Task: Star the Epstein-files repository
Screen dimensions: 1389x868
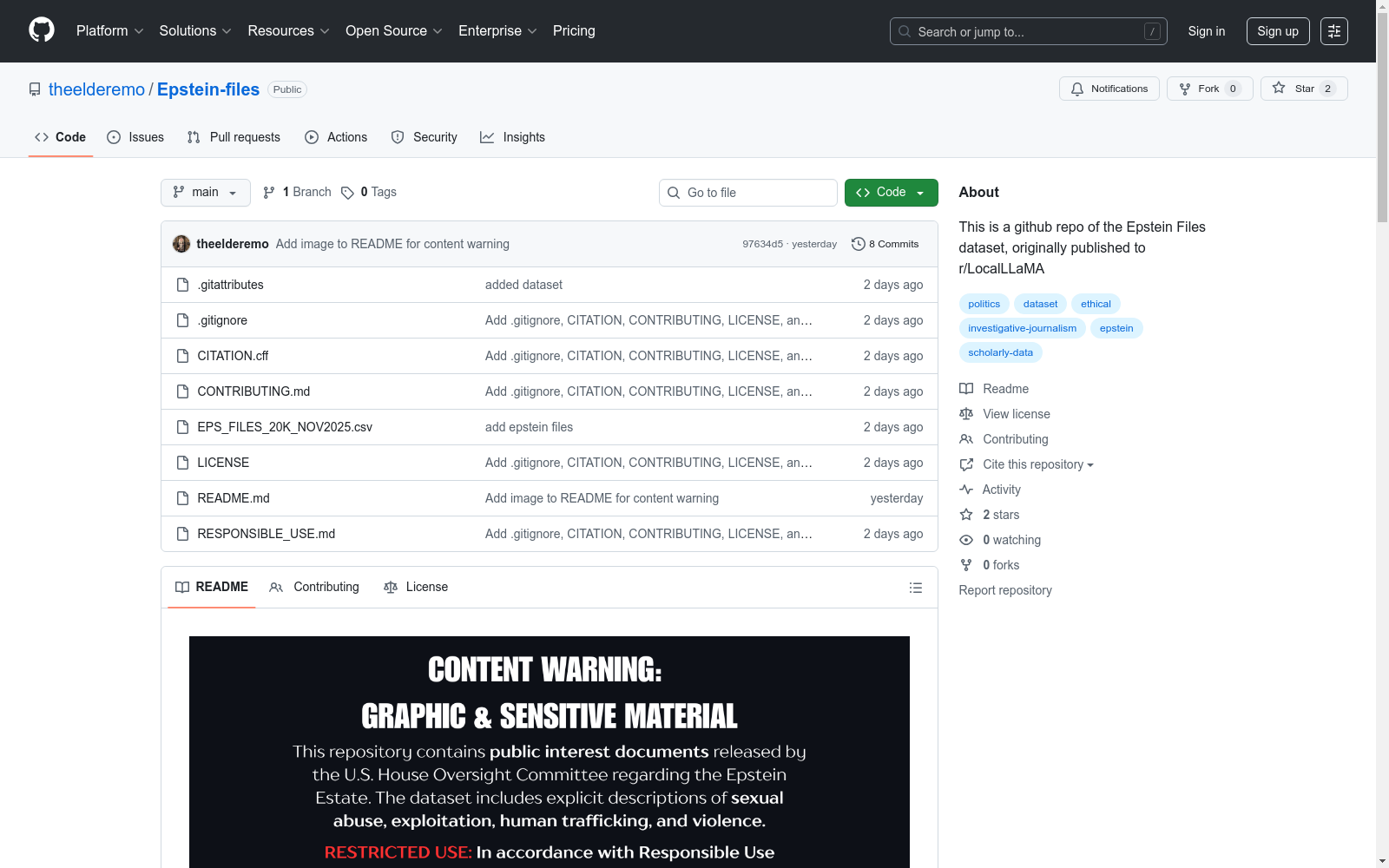Action: click(x=1304, y=89)
